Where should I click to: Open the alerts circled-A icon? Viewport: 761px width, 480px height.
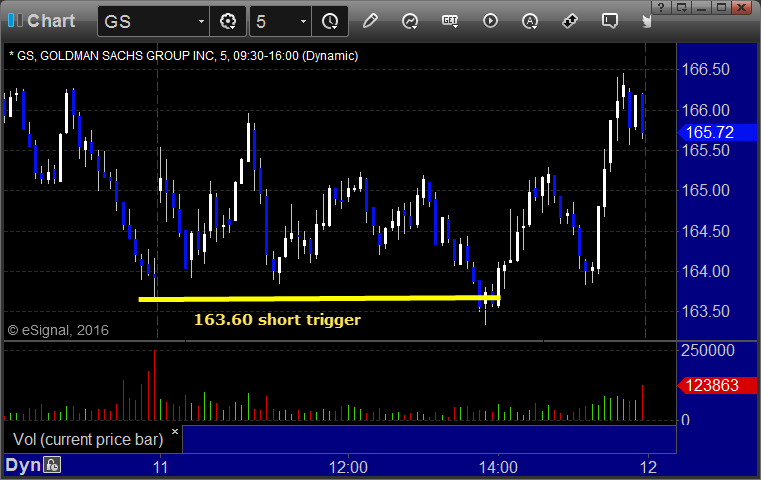click(x=530, y=21)
